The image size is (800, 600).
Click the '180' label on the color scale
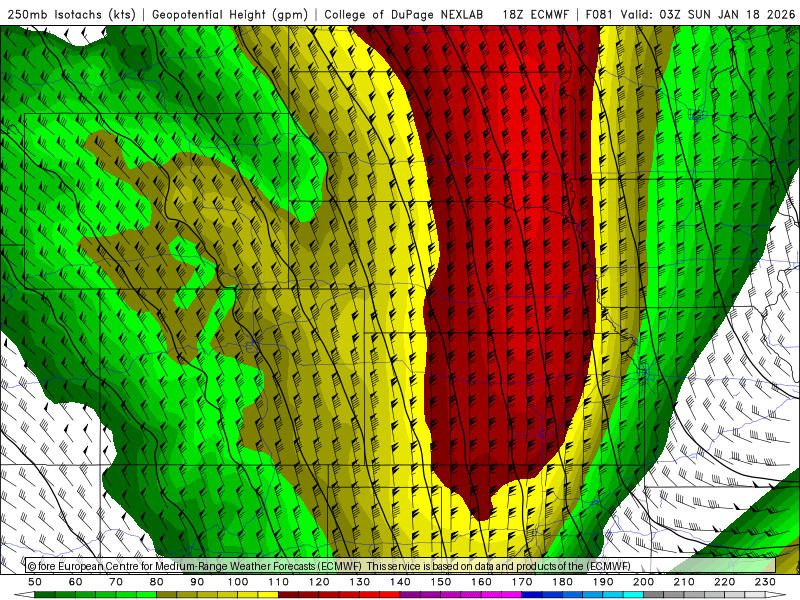point(562,582)
